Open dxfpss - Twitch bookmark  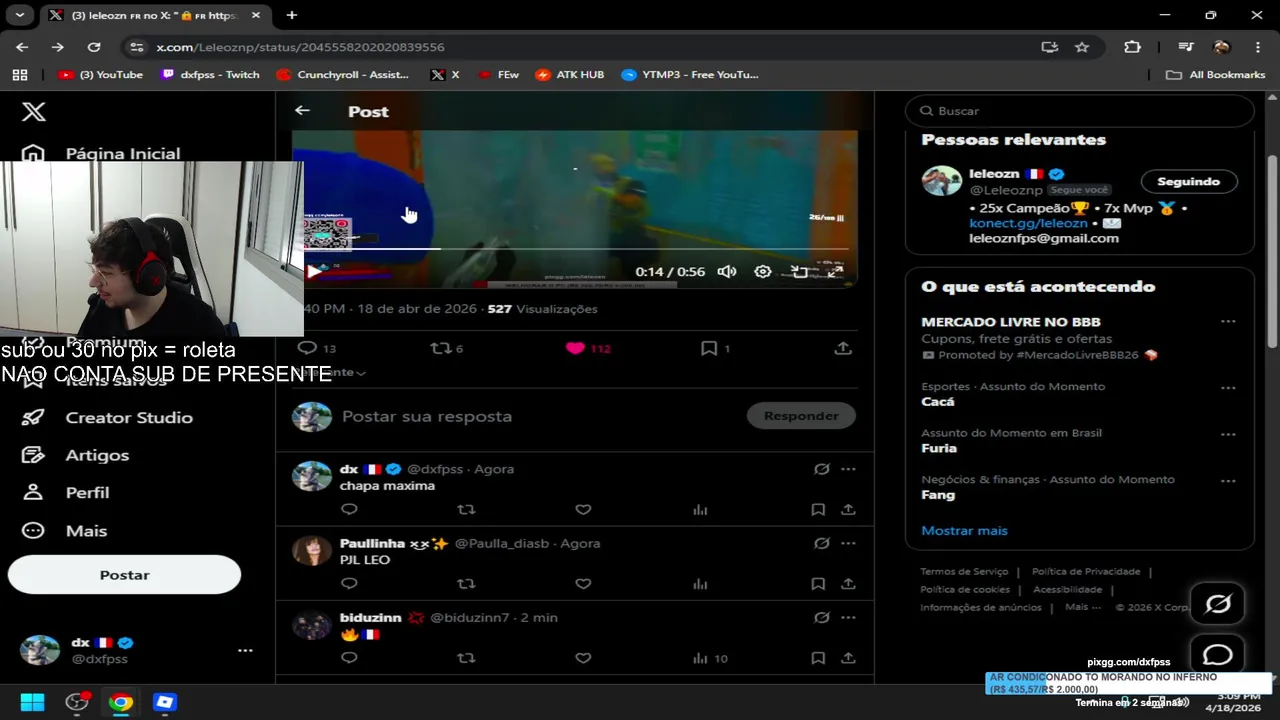click(x=210, y=75)
